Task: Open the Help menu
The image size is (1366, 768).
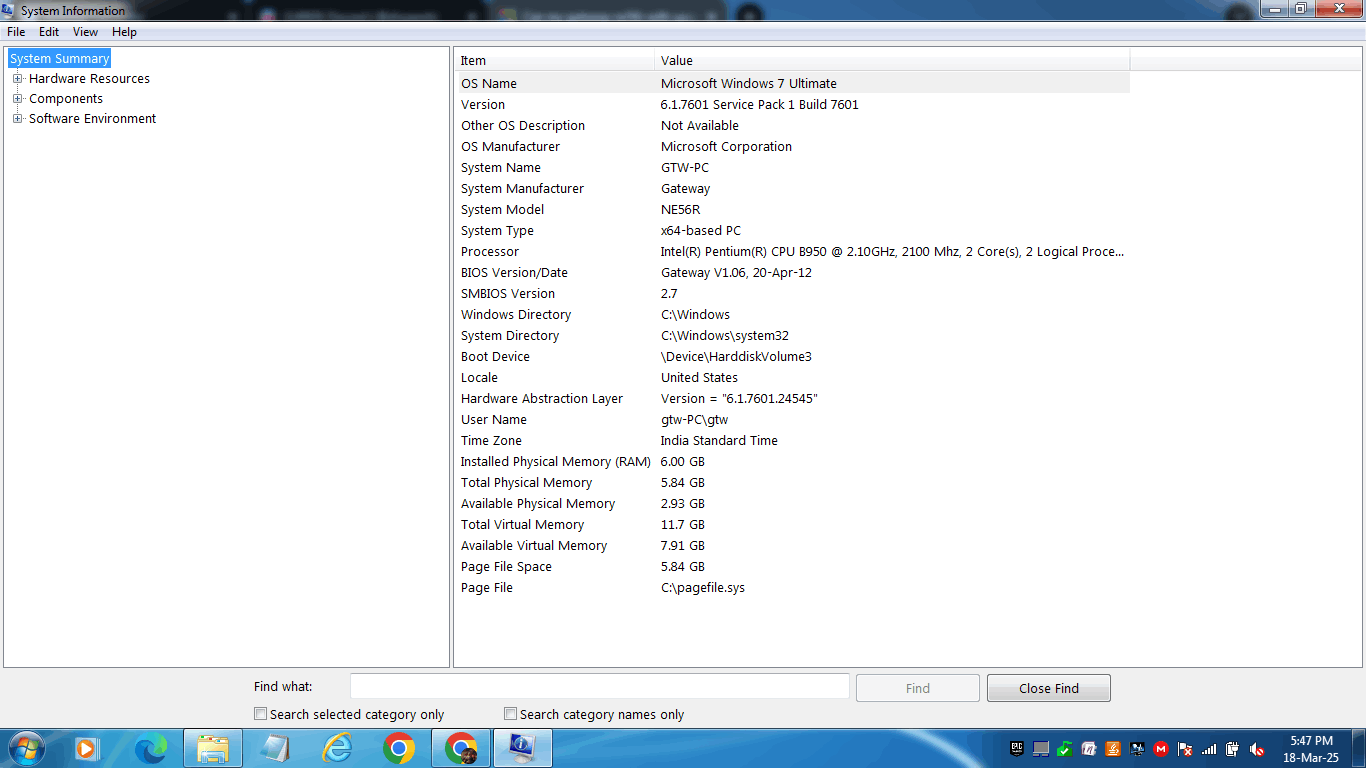Action: [124, 32]
